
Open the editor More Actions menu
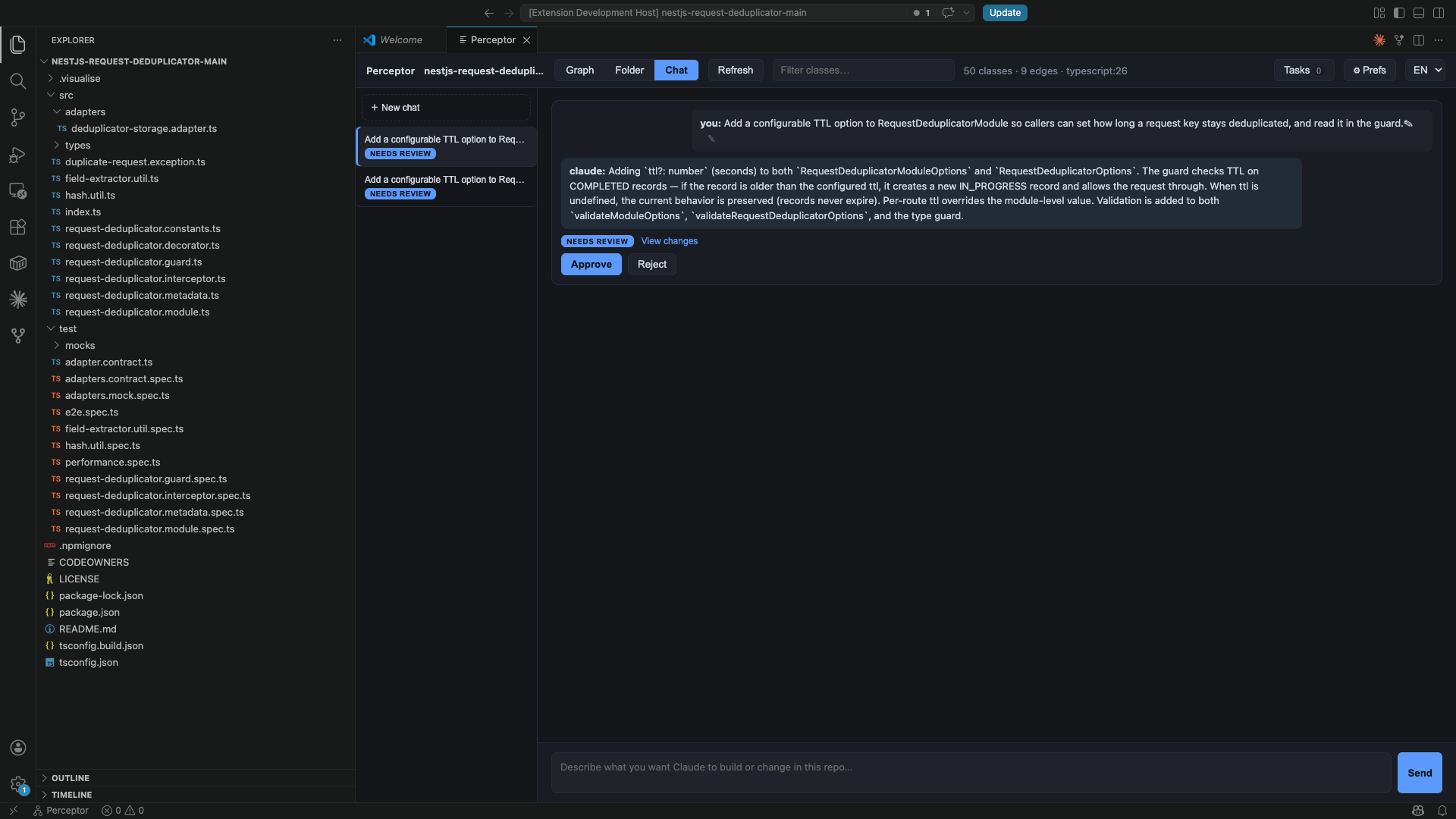[x=1439, y=40]
